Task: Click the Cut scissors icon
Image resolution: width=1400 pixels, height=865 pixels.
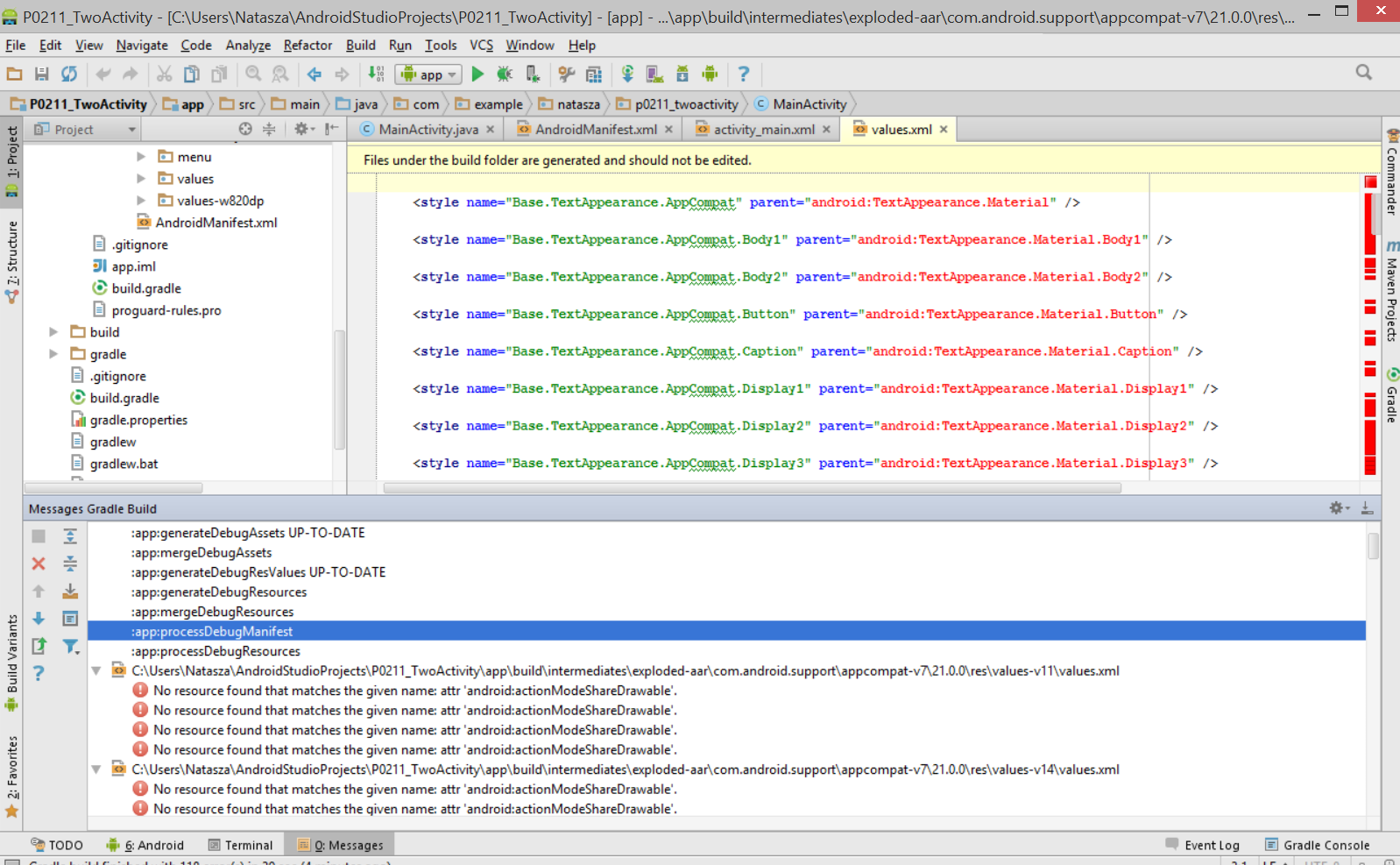Action: tap(164, 74)
